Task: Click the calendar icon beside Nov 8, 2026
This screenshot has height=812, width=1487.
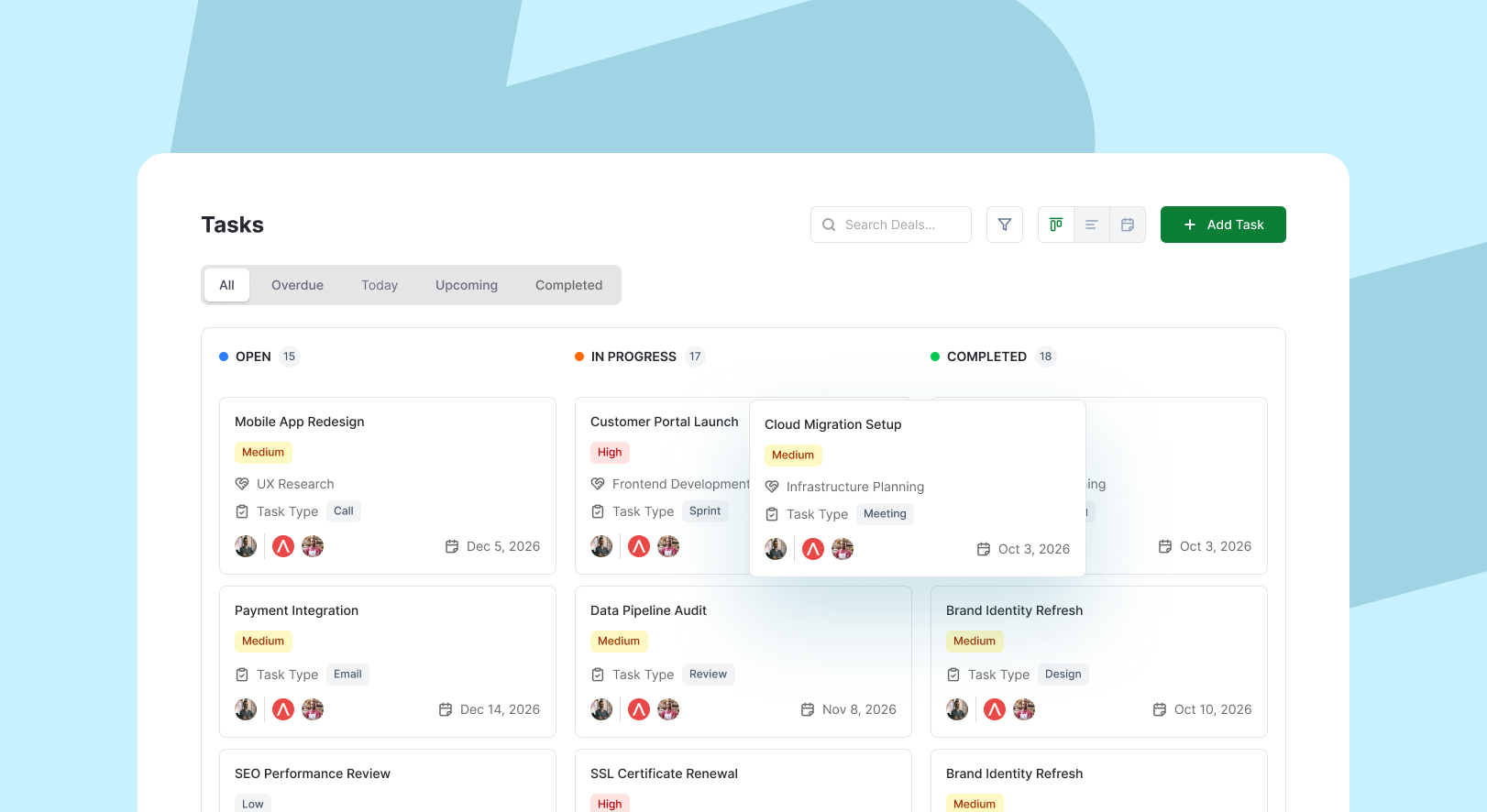Action: 808,709
